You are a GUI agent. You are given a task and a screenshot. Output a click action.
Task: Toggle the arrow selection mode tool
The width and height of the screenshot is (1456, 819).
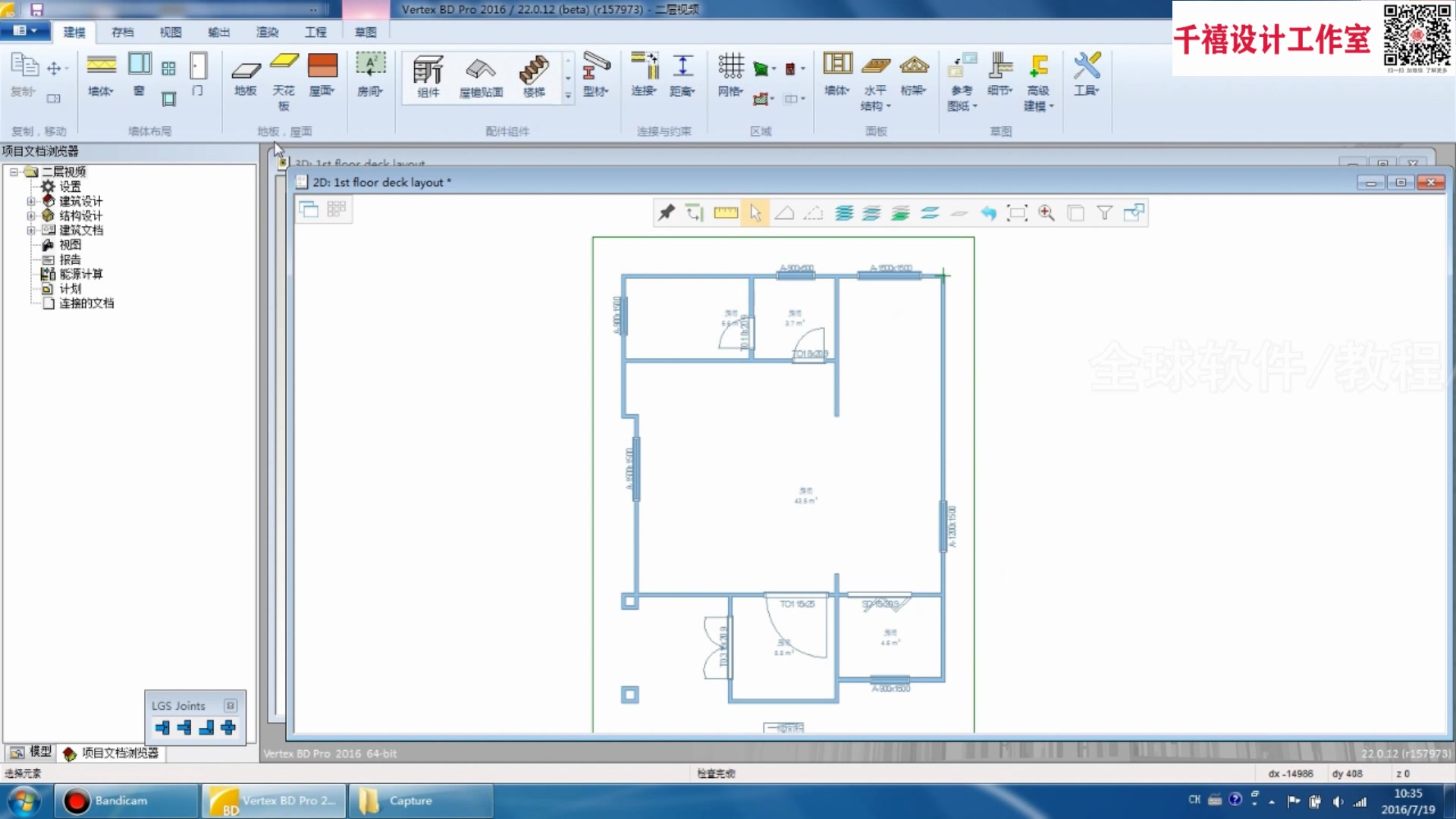point(755,213)
